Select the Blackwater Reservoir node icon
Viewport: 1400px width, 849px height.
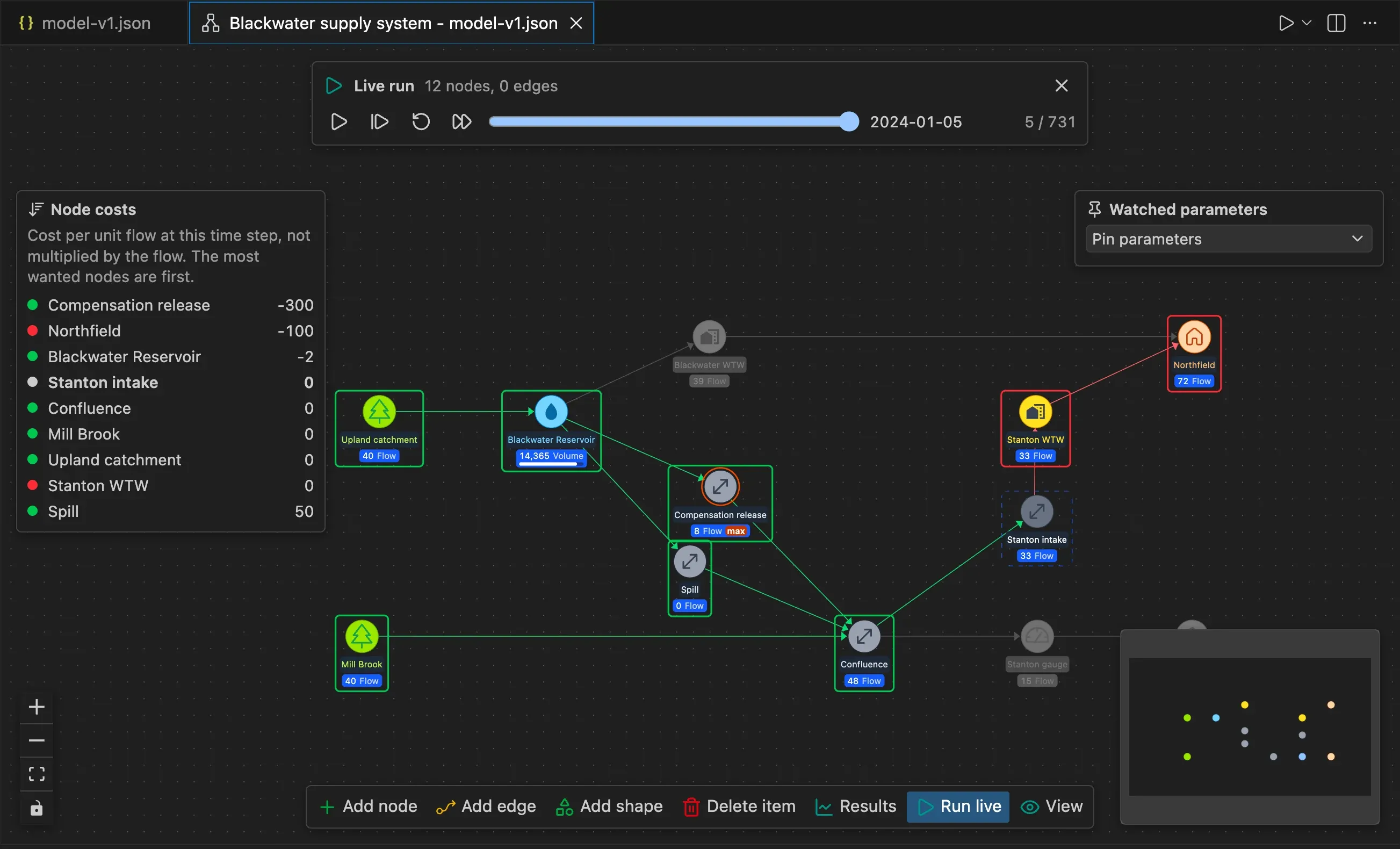pyautogui.click(x=551, y=412)
